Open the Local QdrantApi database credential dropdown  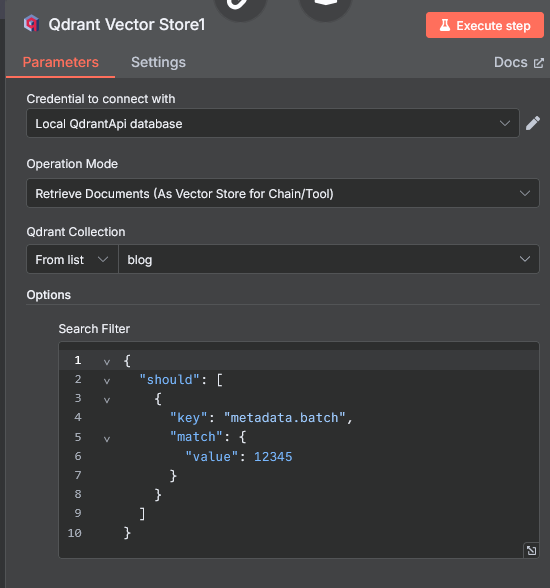(x=273, y=123)
